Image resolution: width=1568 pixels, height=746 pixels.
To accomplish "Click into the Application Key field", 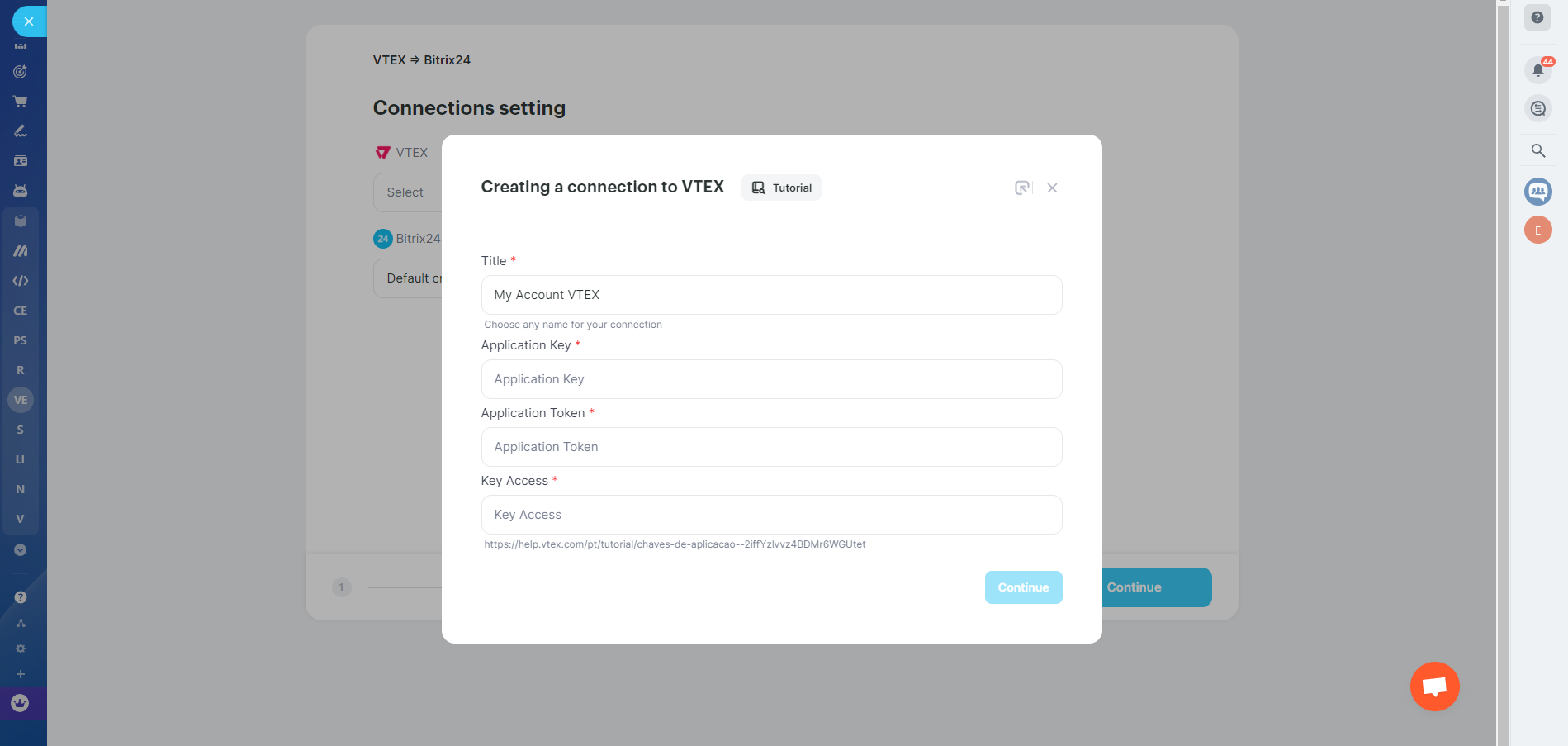I will 771,379.
